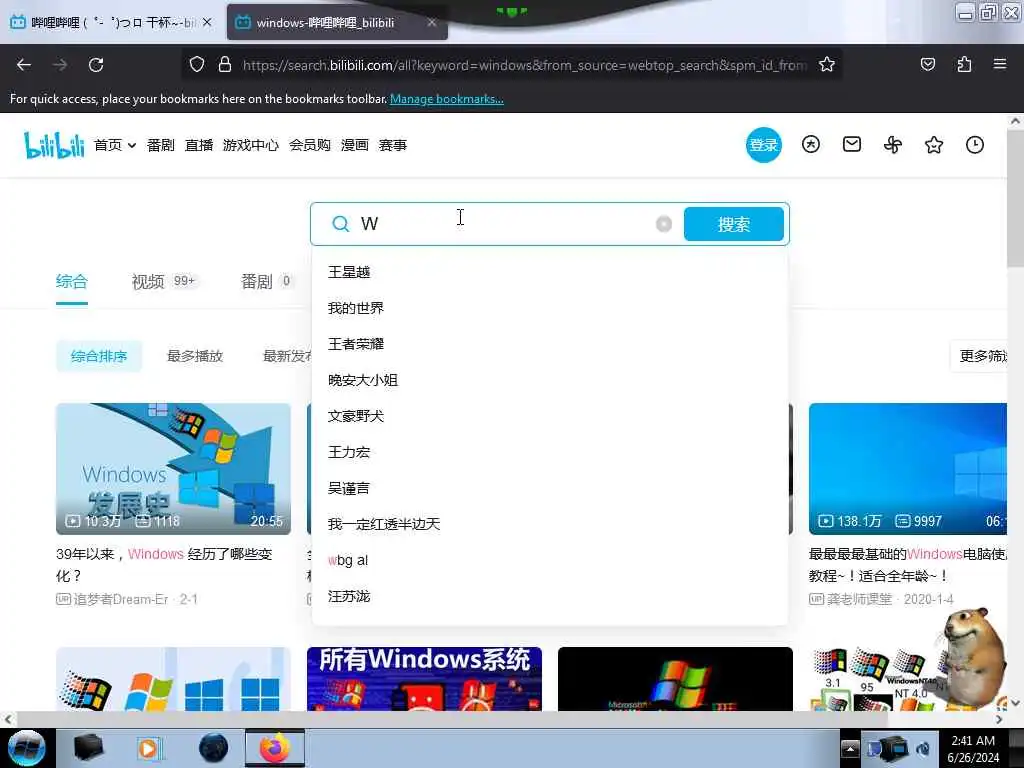Close the windows-哔哩哔哩_bilibili tab
Viewport: 1024px width, 768px height.
click(432, 22)
